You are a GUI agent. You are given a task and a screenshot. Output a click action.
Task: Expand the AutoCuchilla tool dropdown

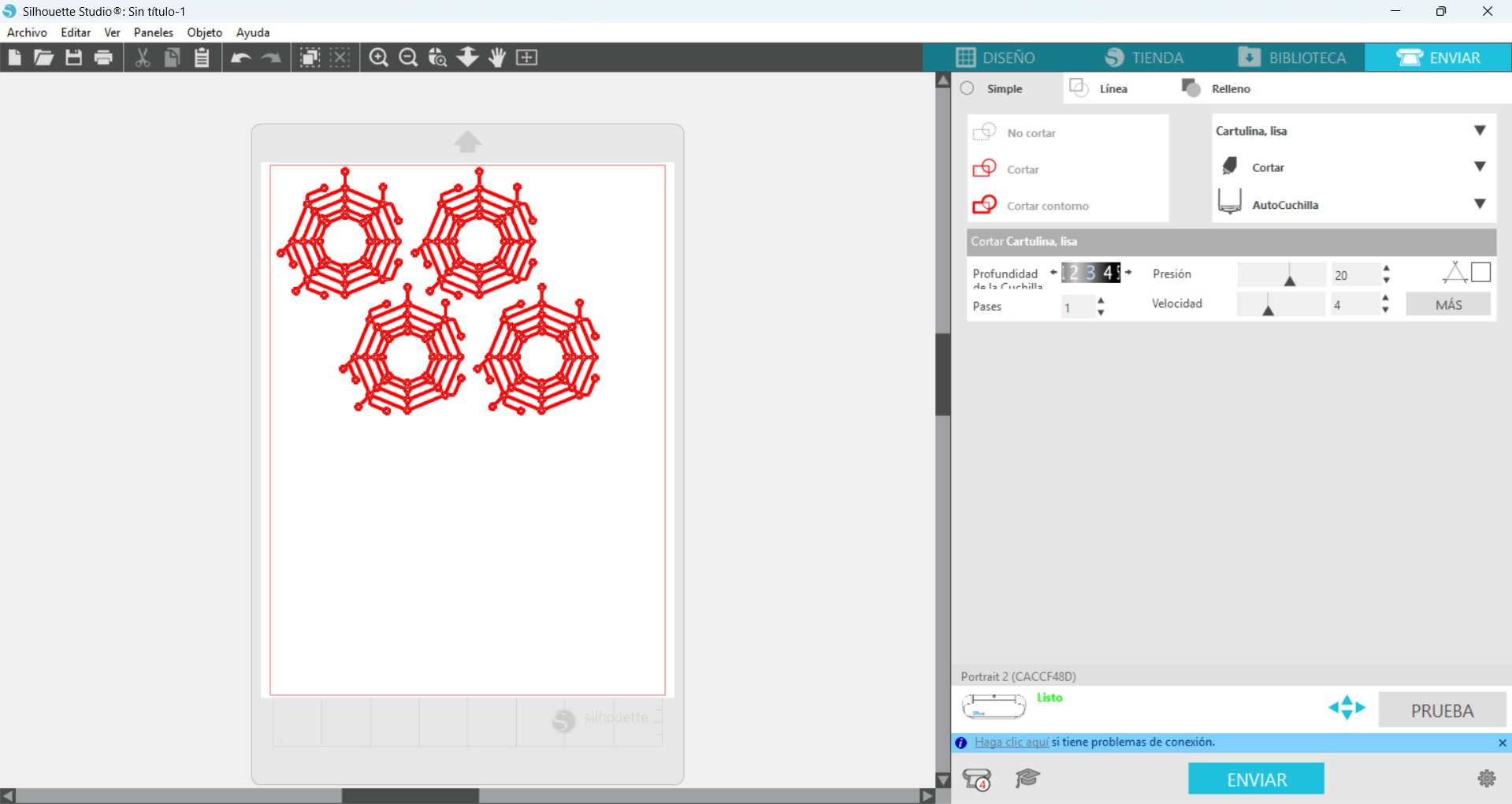click(x=1479, y=204)
